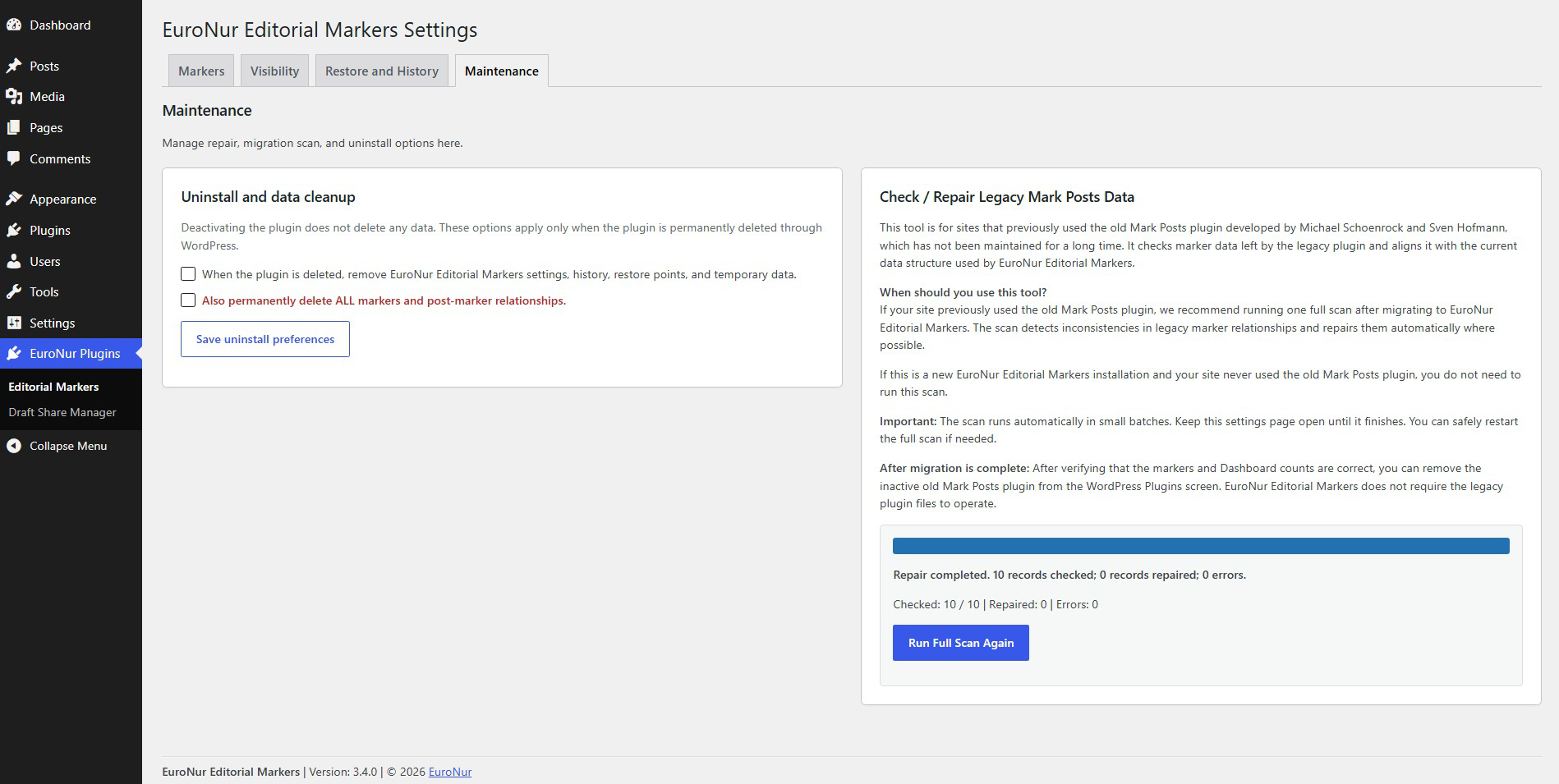Click the 'Version: 3.4.0' footer text
Viewport: 1559px width, 784px height.
[343, 772]
